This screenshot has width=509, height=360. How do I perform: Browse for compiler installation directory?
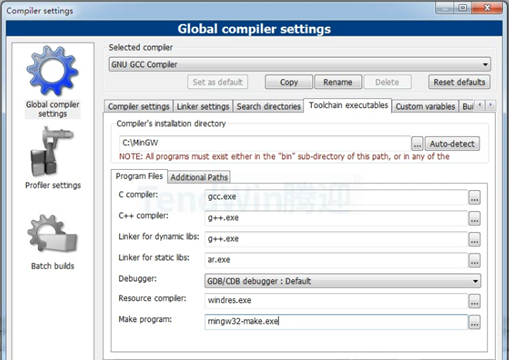point(417,144)
